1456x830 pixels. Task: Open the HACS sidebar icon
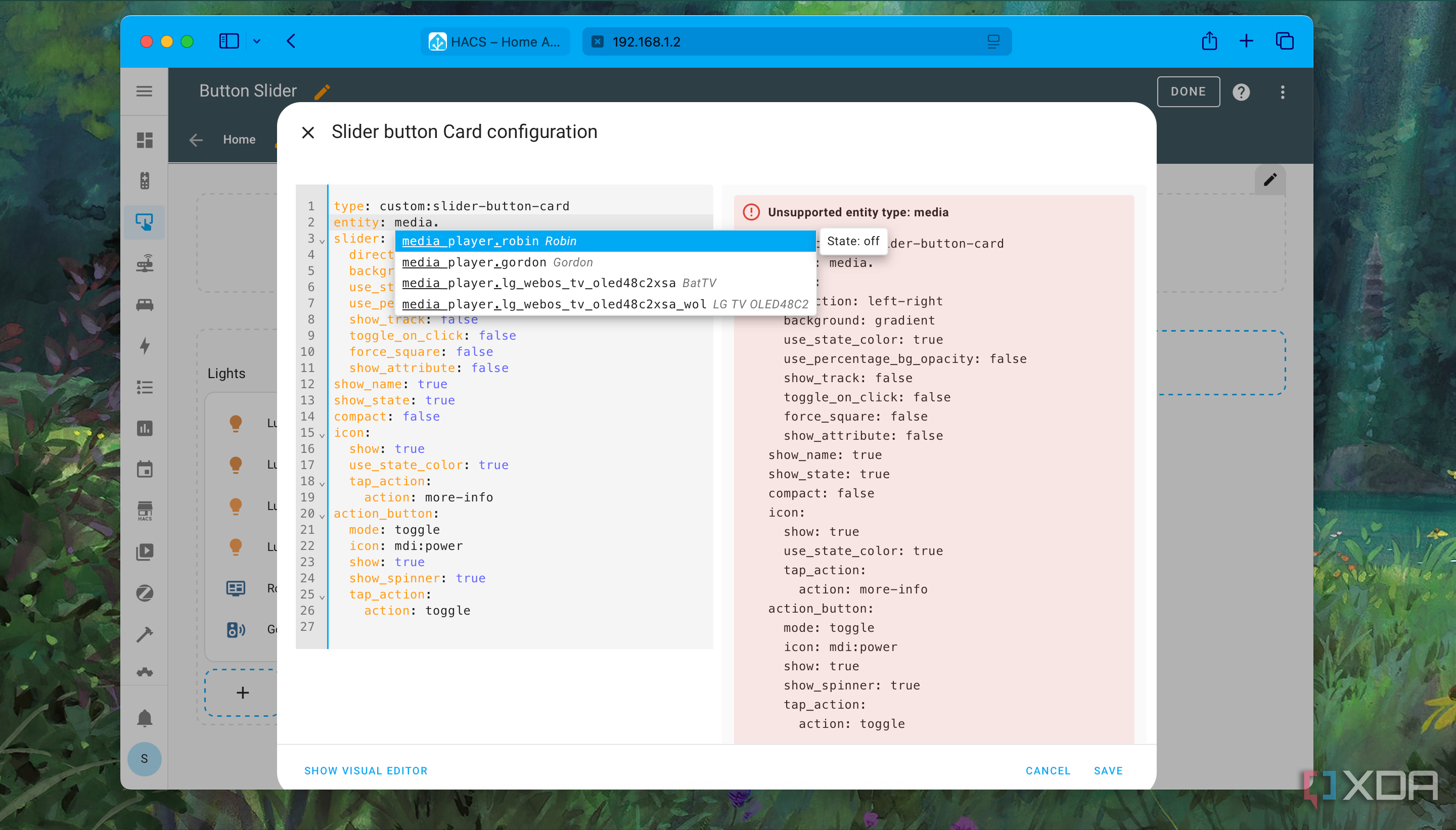coord(145,510)
